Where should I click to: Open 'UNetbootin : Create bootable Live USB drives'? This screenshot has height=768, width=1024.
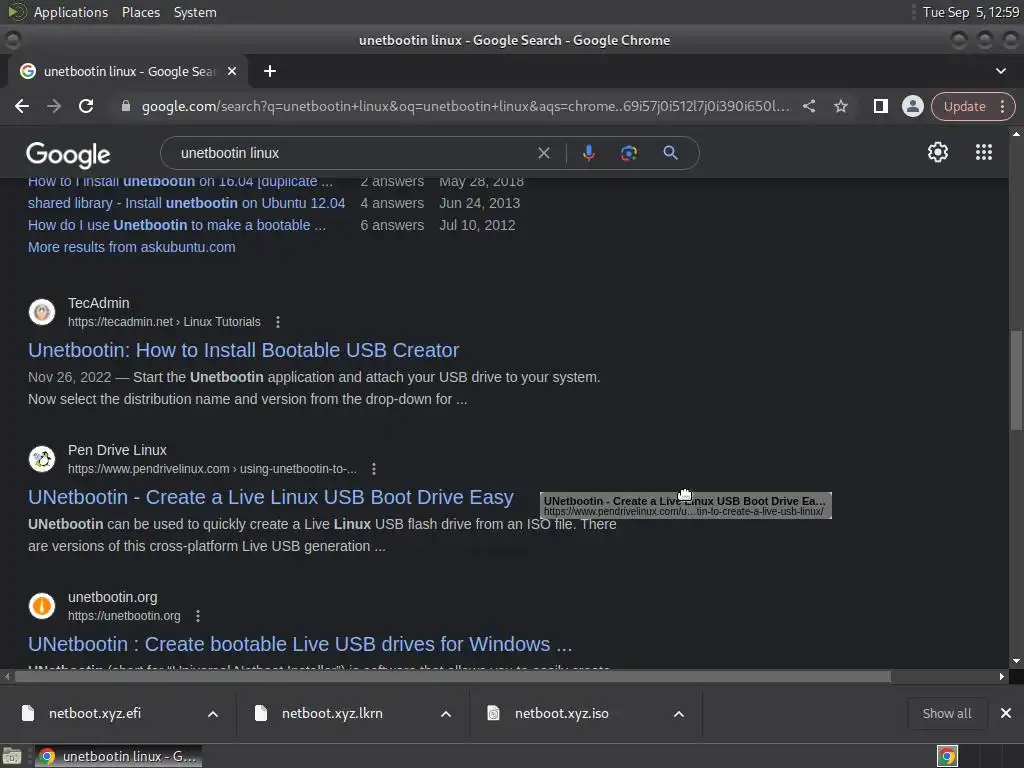300,644
